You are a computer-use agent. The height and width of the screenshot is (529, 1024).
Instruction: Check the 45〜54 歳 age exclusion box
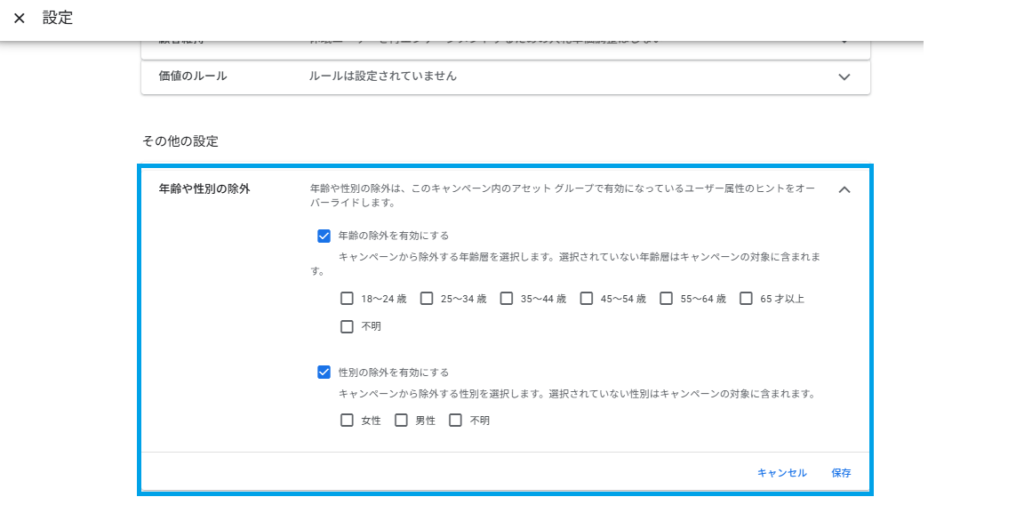click(587, 298)
